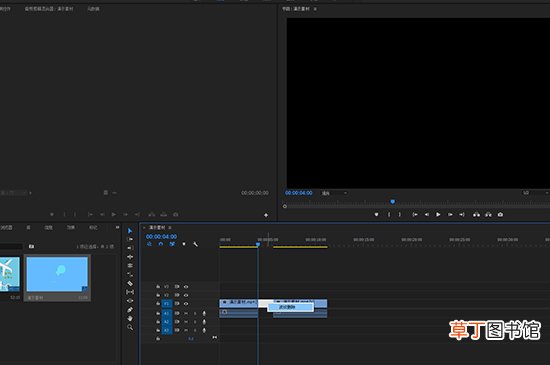
Task: Mute audio track A1
Action: [x=186, y=313]
